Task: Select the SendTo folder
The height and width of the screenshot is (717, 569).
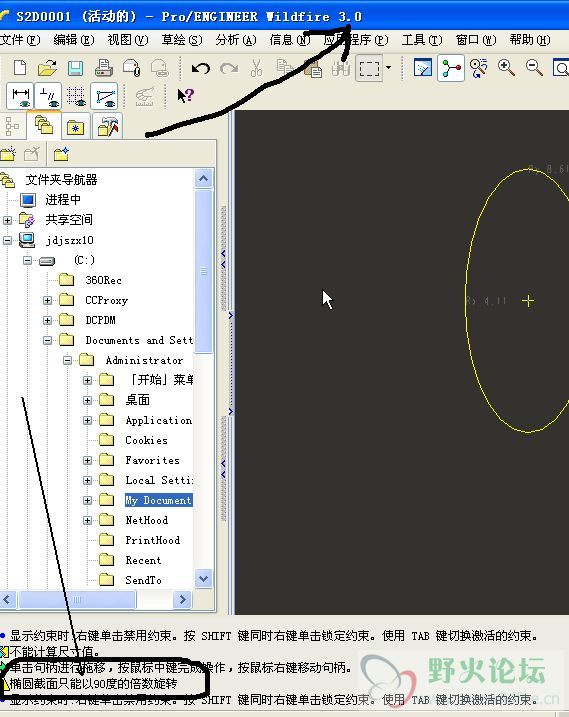Action: click(143, 580)
